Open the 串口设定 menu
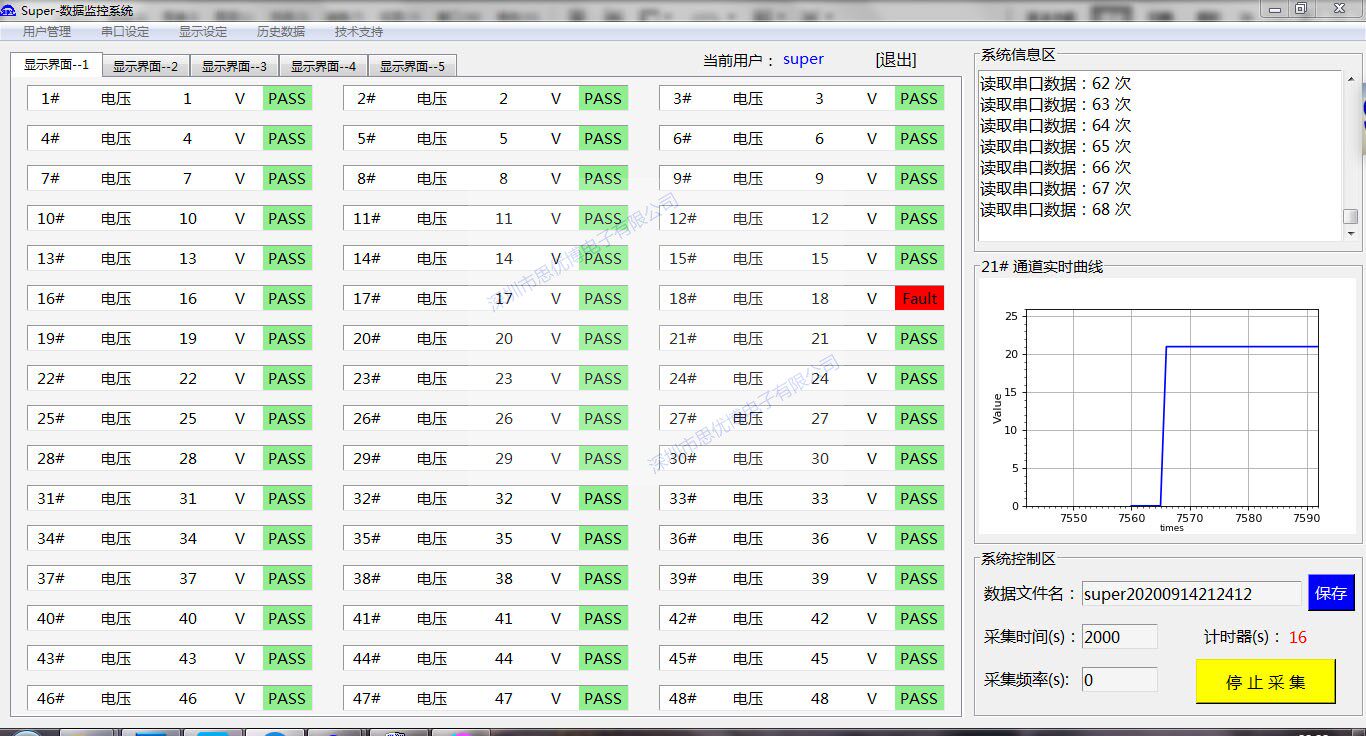 125,32
